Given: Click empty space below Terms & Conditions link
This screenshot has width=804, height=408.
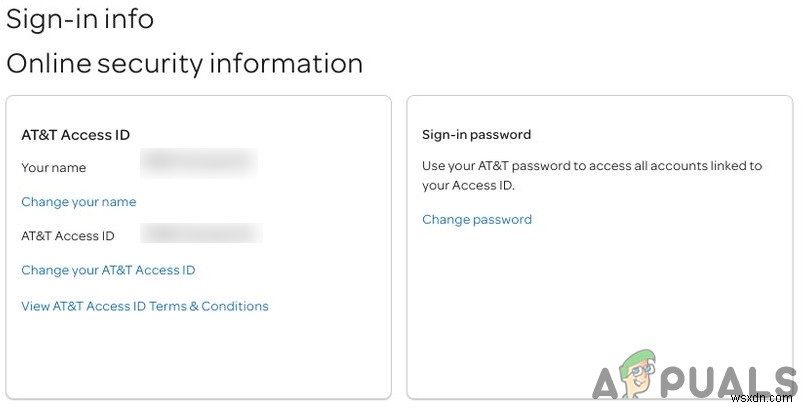Looking at the screenshot, I should coord(198,355).
